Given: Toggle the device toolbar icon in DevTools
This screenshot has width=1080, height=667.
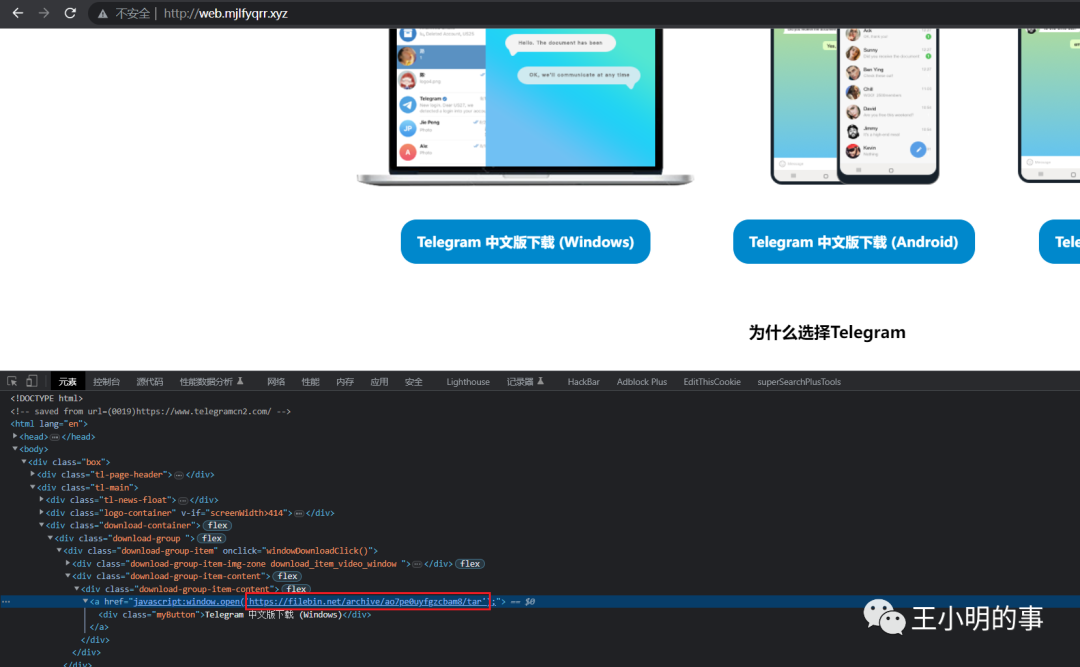Looking at the screenshot, I should (32, 381).
